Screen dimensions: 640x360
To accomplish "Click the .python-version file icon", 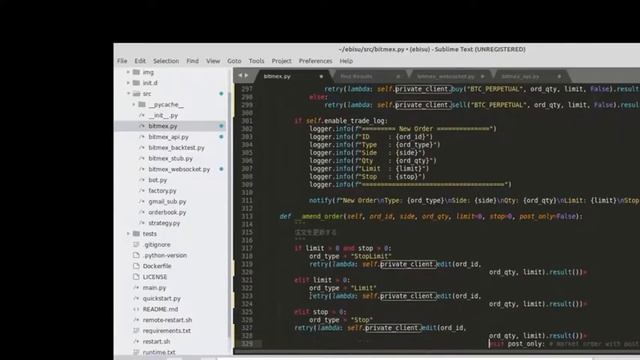I will coord(136,255).
